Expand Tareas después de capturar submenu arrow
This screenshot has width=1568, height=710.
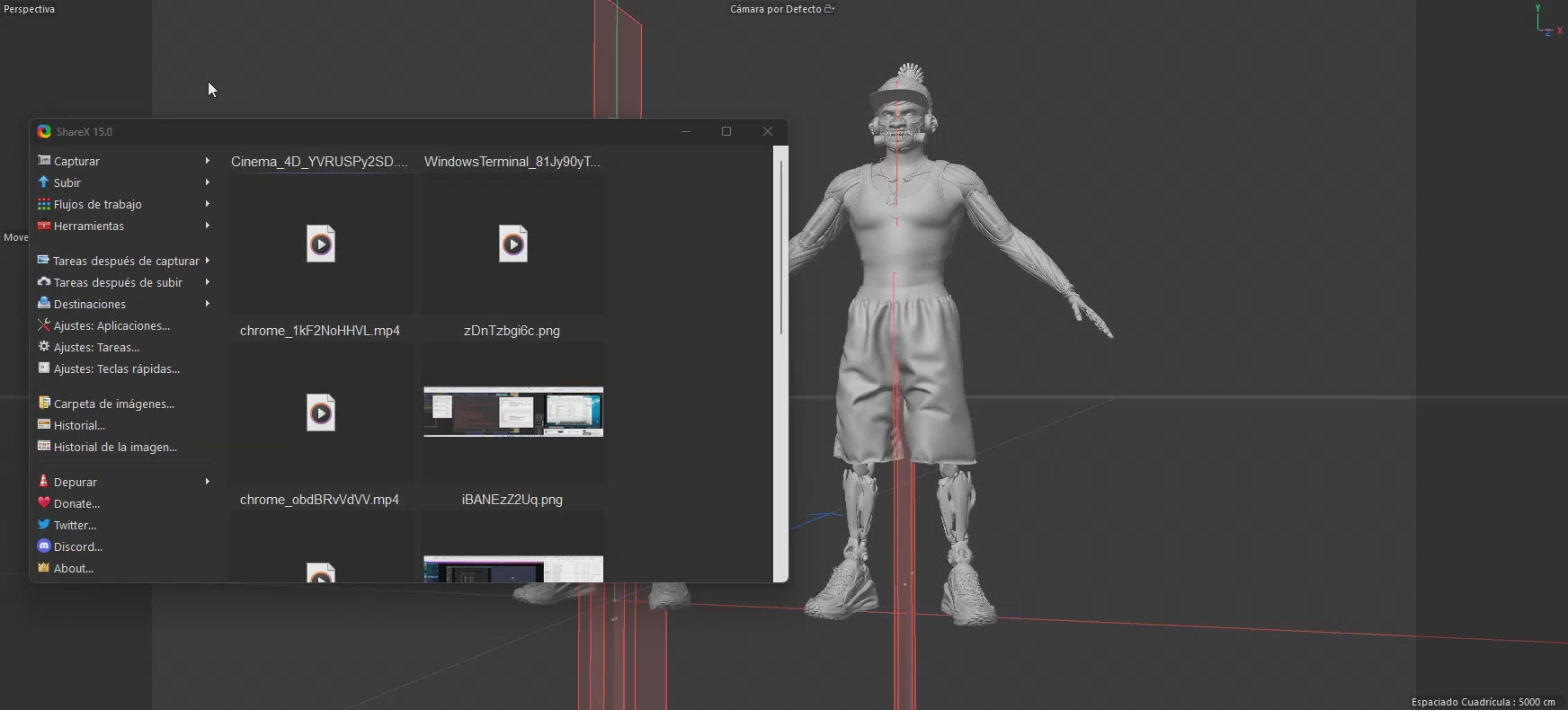click(x=208, y=261)
